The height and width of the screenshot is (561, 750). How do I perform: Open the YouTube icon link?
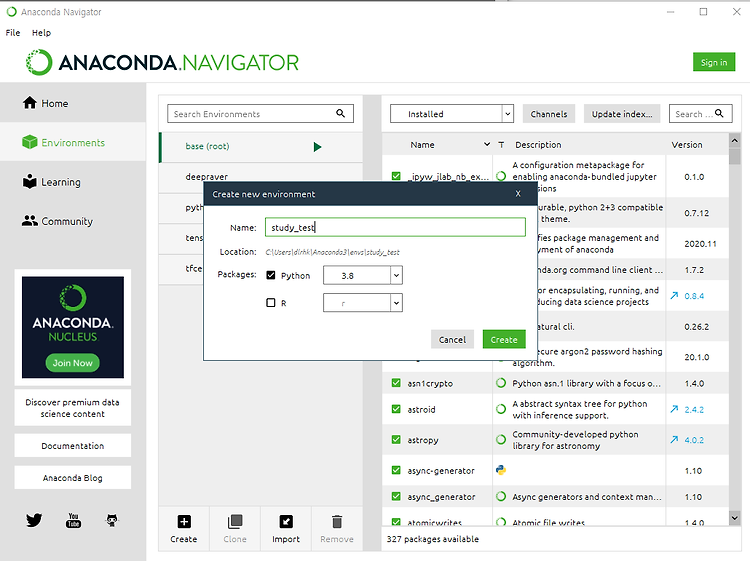click(73, 520)
